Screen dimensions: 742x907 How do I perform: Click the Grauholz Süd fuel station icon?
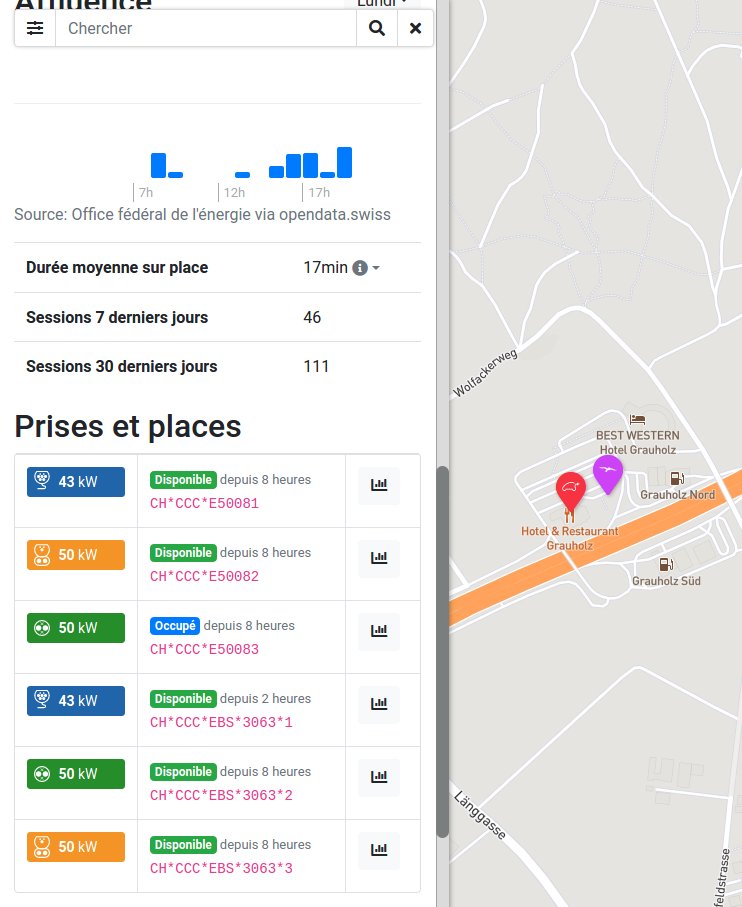click(666, 564)
